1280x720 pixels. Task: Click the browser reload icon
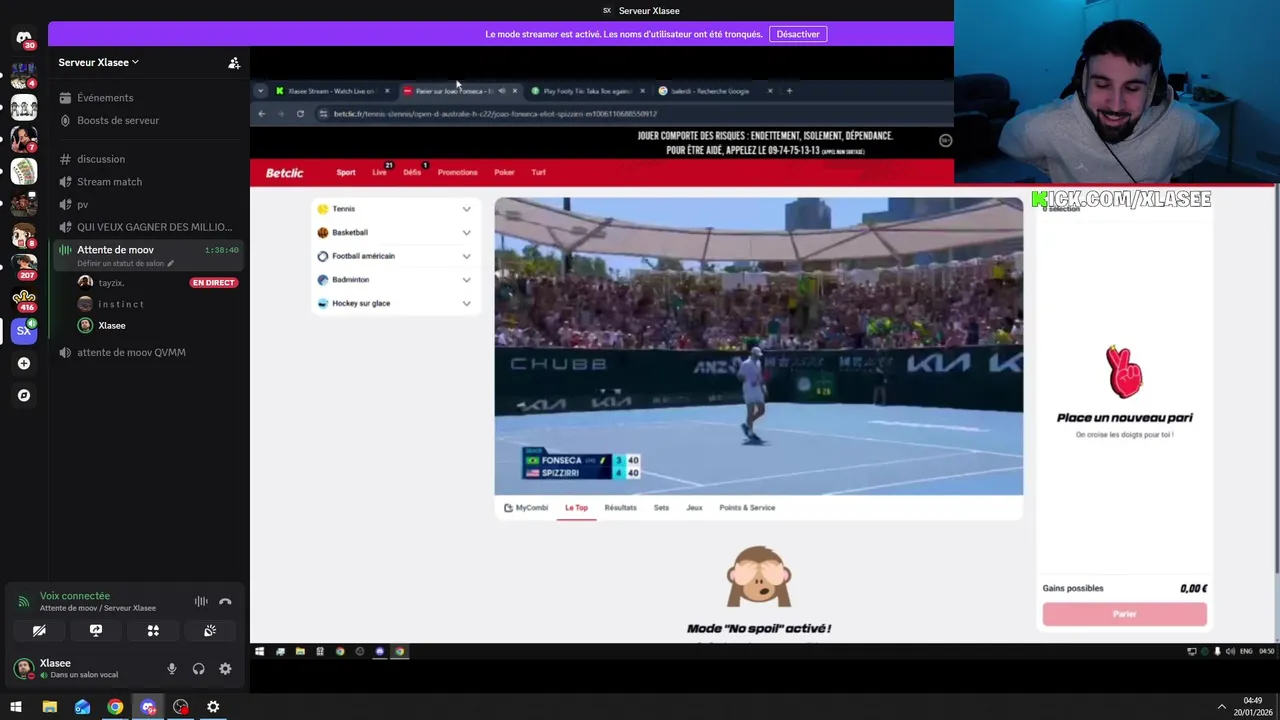(x=300, y=114)
